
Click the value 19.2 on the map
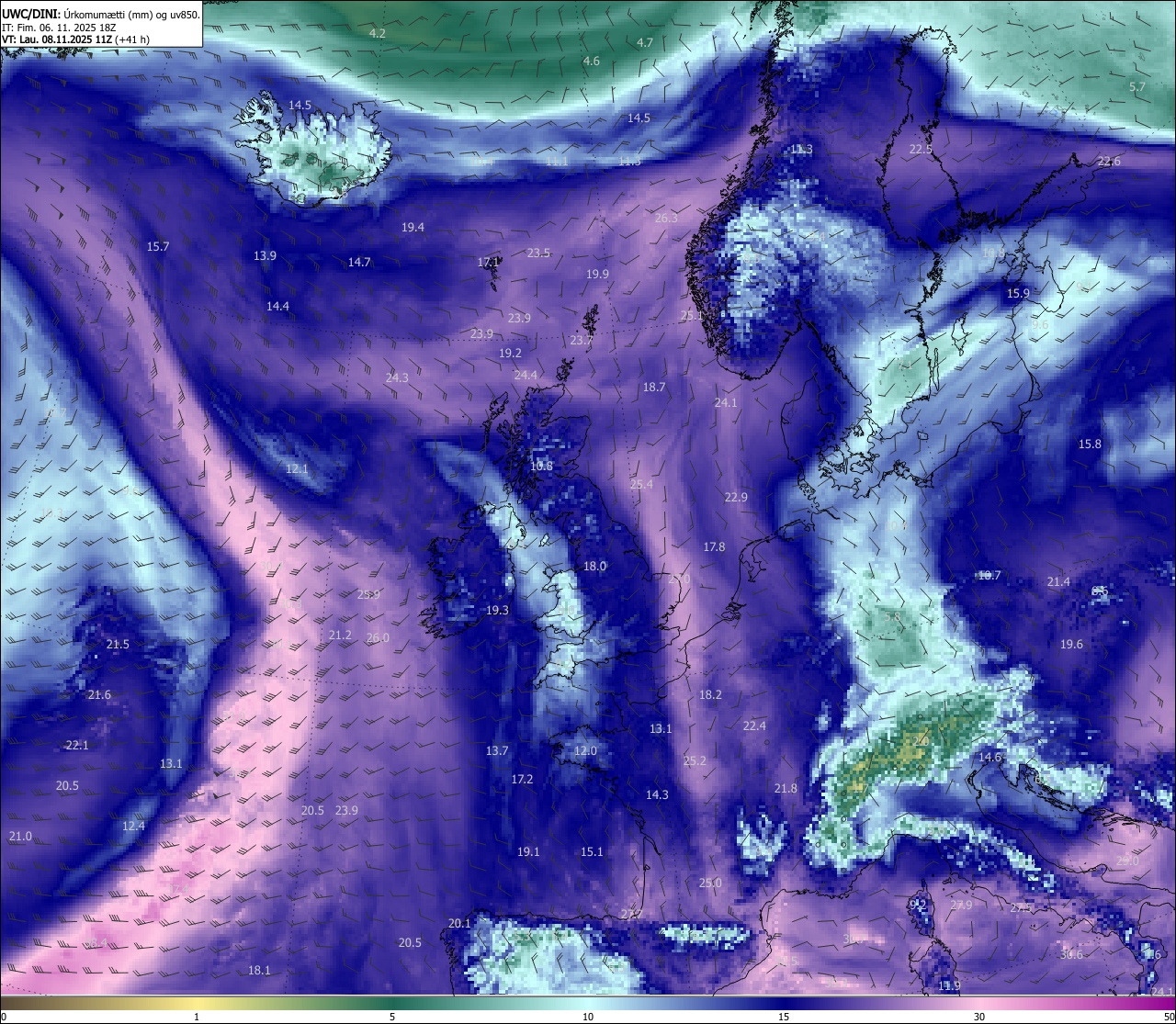(x=510, y=354)
